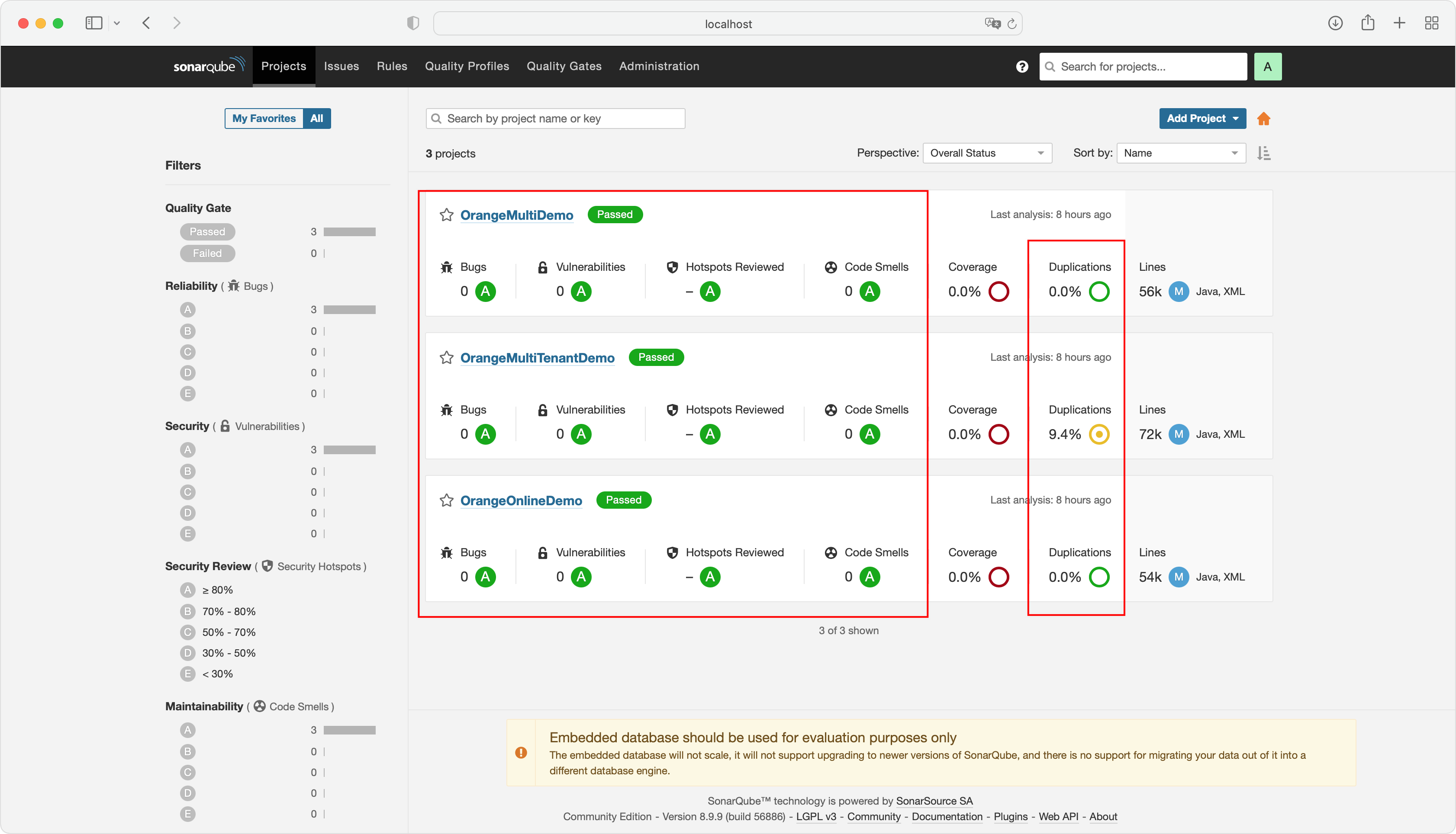The image size is (1456, 834).
Task: Reload the page with the refresh icon
Action: (1012, 23)
